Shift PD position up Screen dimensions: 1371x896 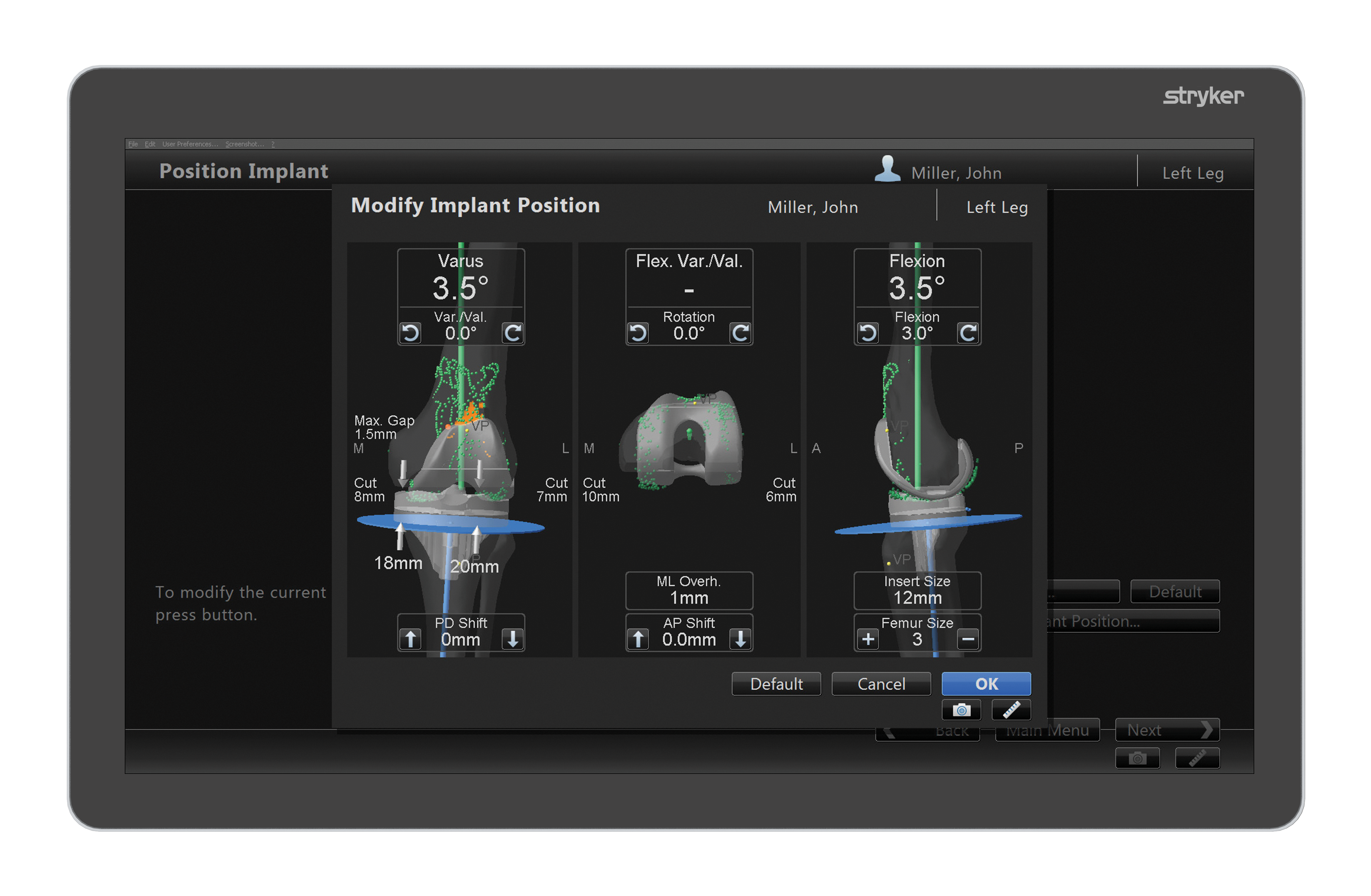coord(410,639)
